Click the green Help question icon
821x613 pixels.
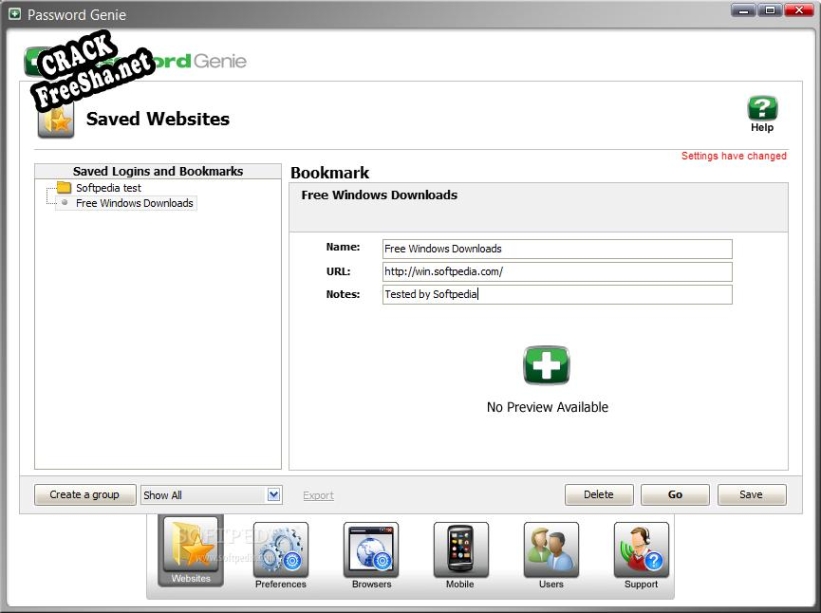click(x=762, y=109)
